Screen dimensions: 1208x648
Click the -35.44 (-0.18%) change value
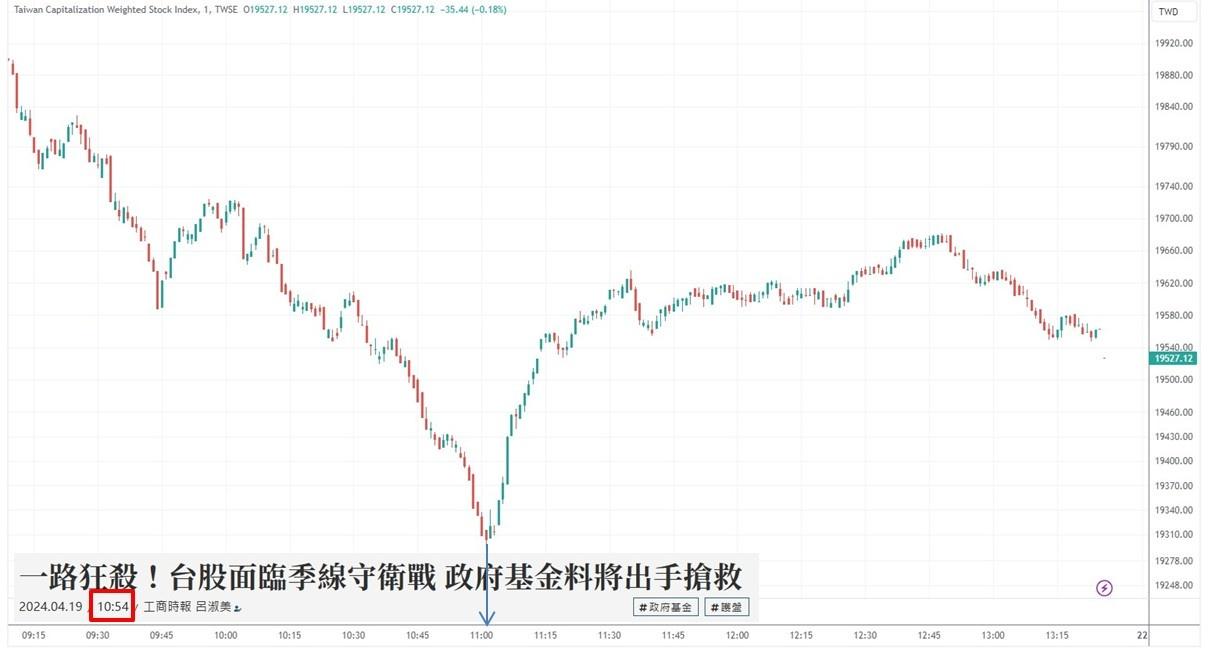[475, 9]
